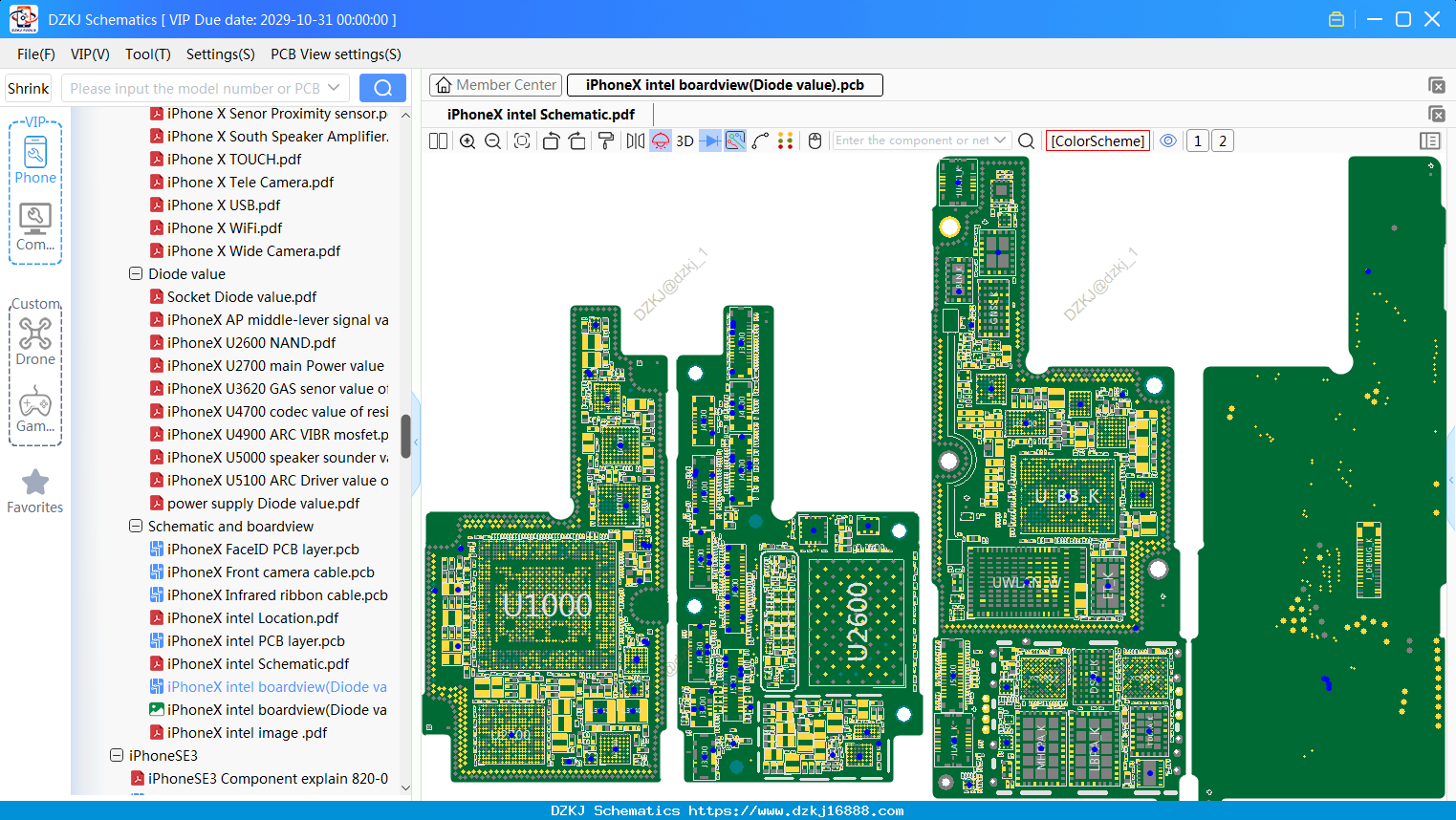1456x820 pixels.
Task: Select the curved wire connection tool
Action: [x=761, y=141]
